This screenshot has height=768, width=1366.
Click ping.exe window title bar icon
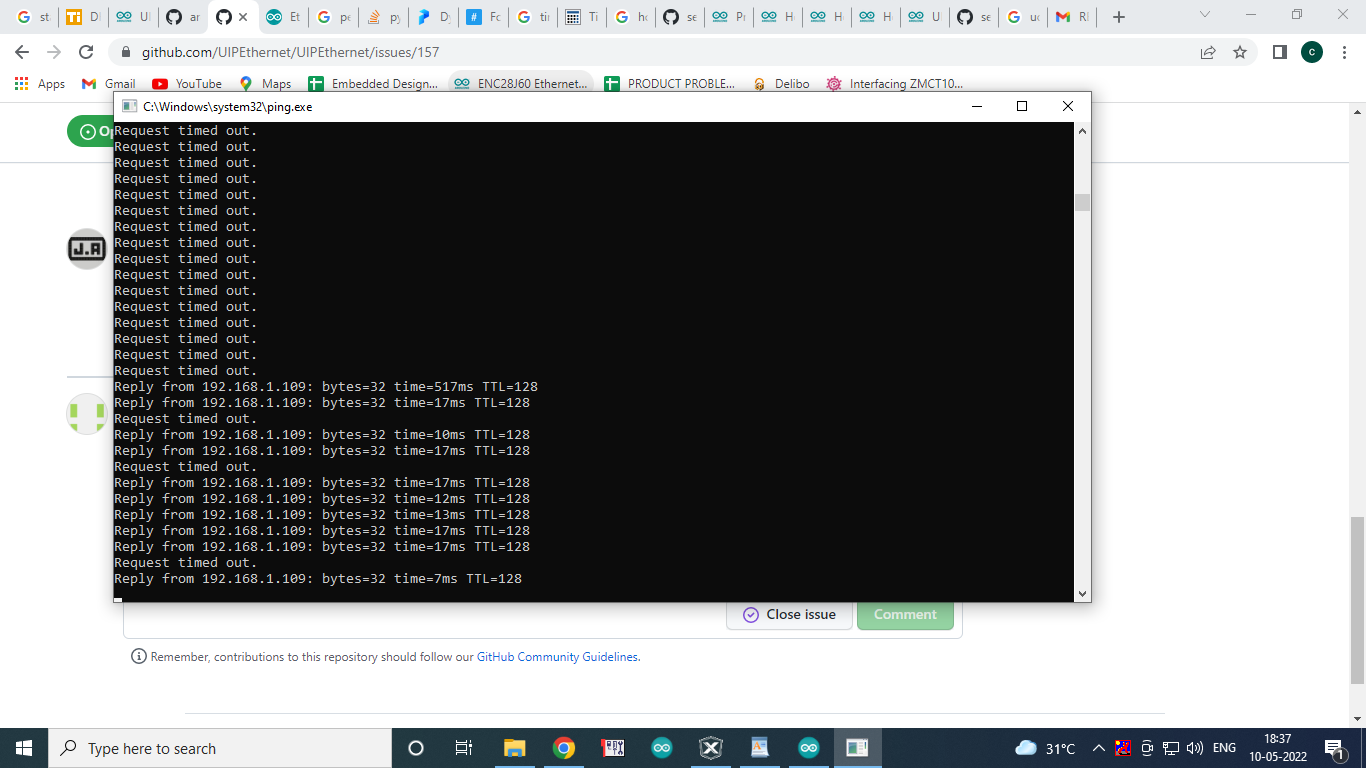[x=129, y=106]
